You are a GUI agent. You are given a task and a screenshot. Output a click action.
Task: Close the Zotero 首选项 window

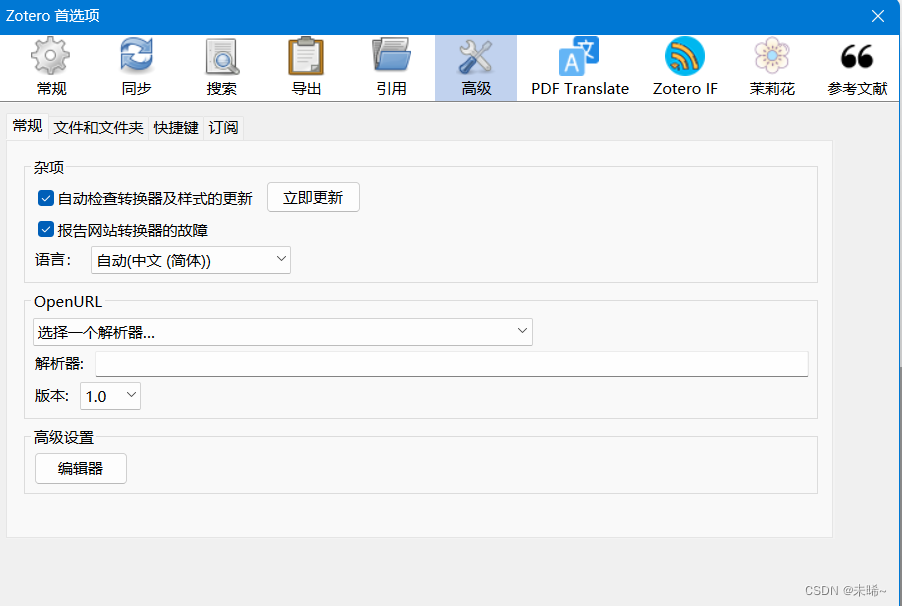click(x=877, y=16)
